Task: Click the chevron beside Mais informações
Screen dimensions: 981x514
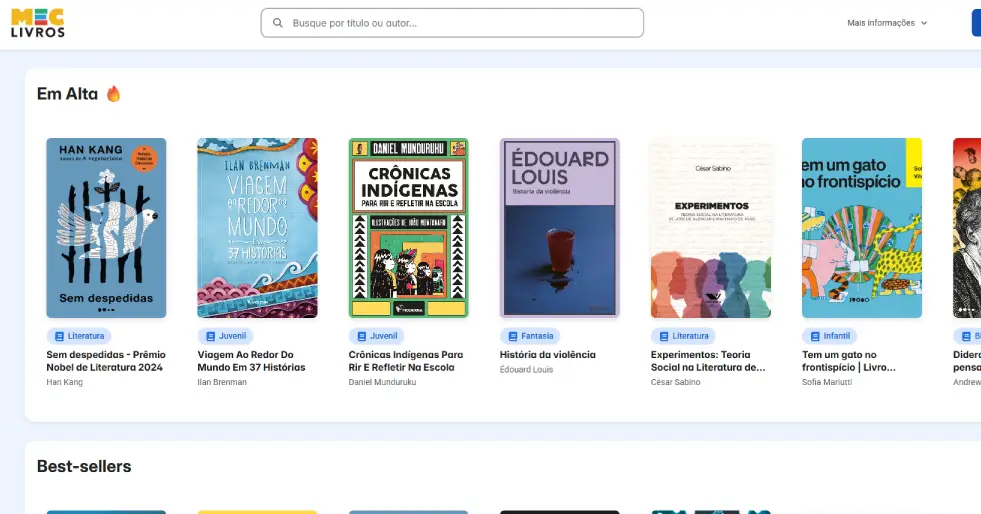Action: [924, 23]
